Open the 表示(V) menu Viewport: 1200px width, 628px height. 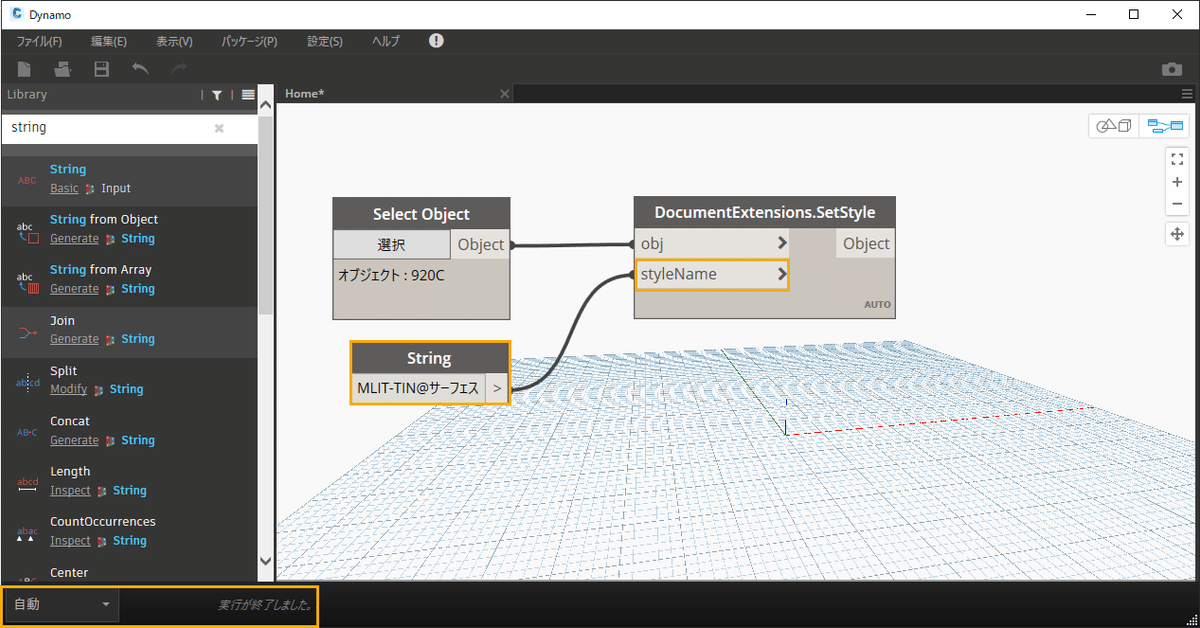(x=174, y=42)
